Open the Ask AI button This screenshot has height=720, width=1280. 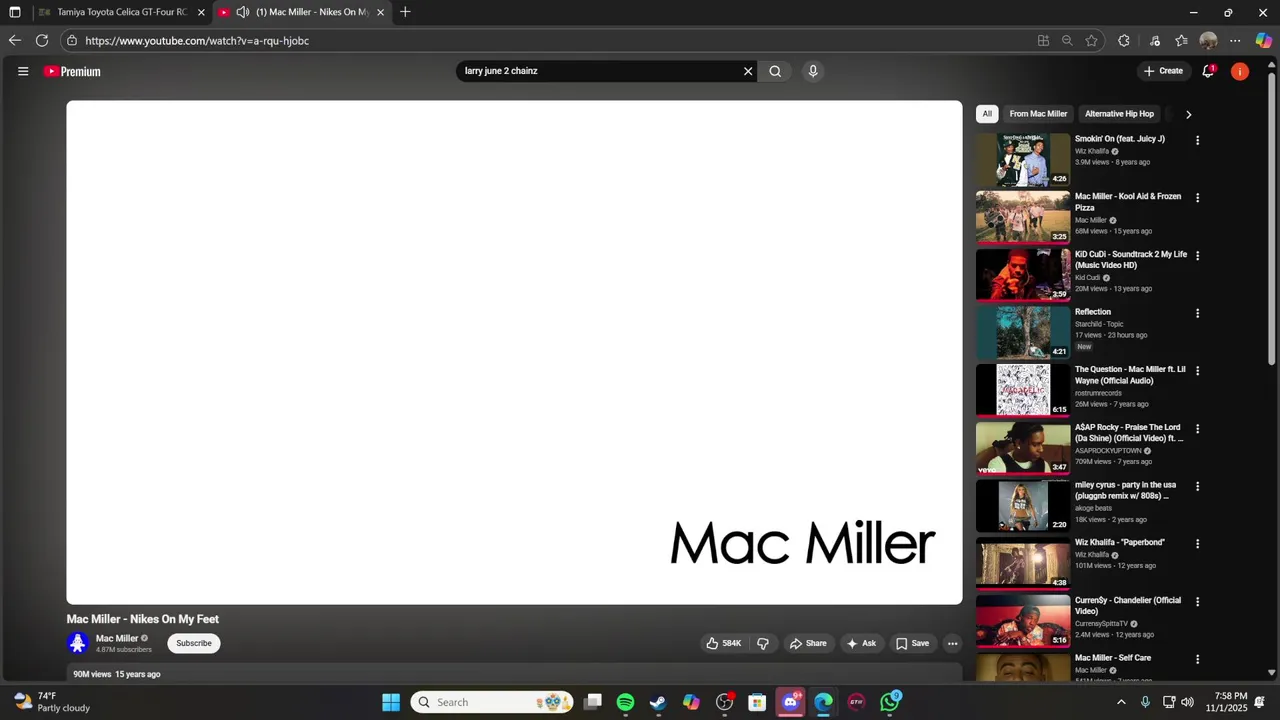861,643
